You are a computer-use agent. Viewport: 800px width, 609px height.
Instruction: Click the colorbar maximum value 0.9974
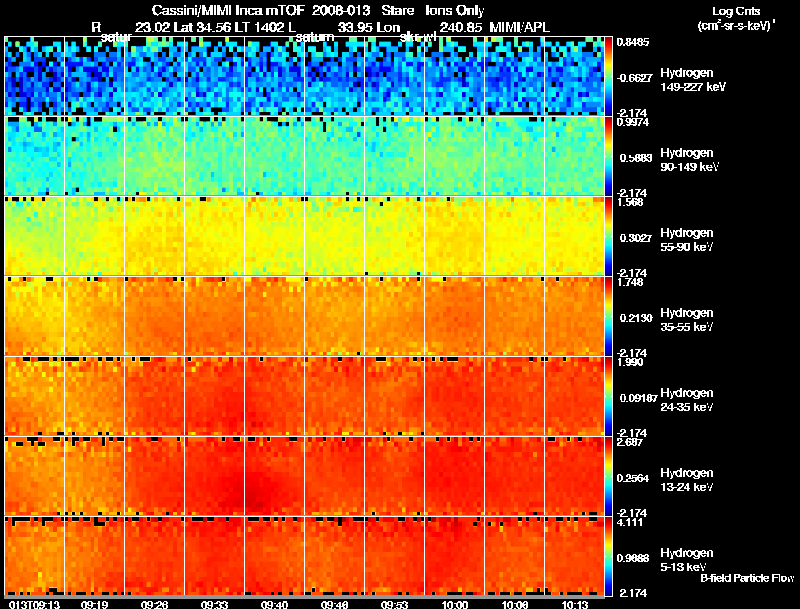point(633,122)
